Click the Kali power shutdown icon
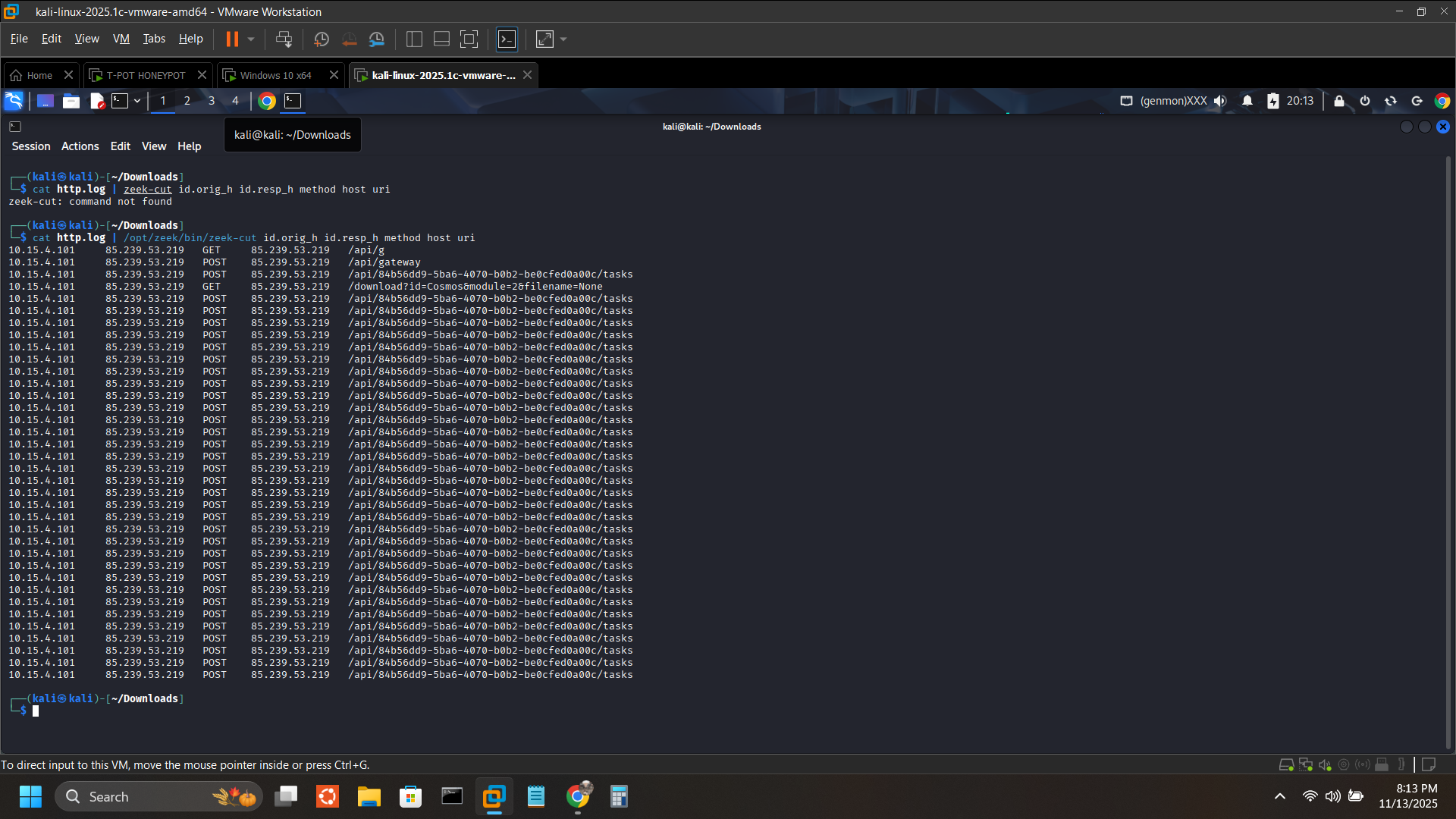 click(x=1365, y=101)
